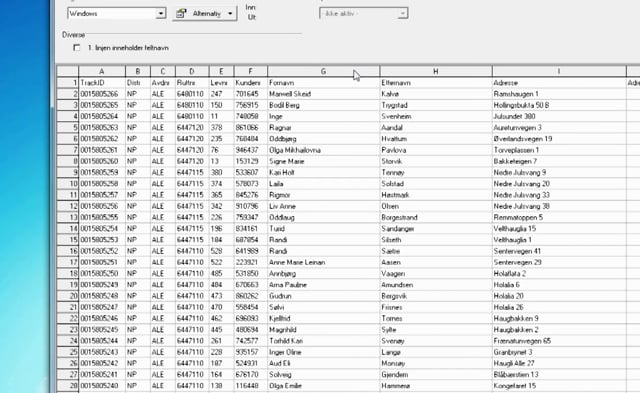Select column C header

tap(163, 71)
